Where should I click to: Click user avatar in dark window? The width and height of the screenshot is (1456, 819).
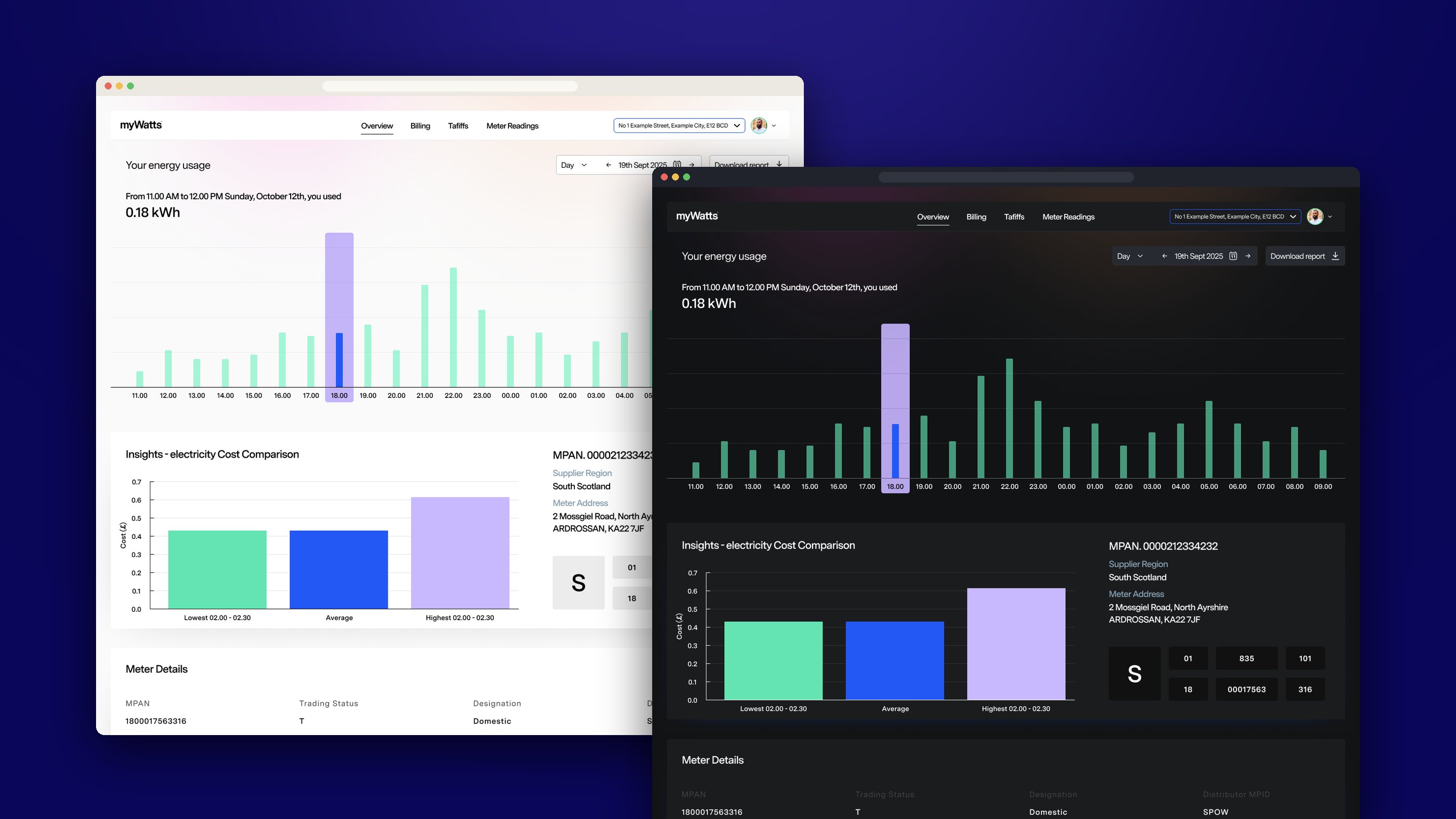click(1314, 216)
